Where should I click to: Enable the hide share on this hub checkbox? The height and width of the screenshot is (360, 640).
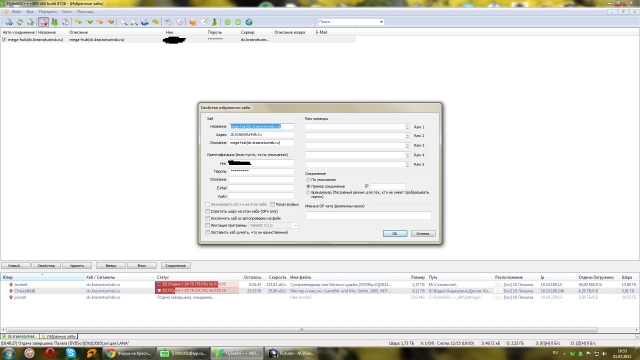[208, 211]
